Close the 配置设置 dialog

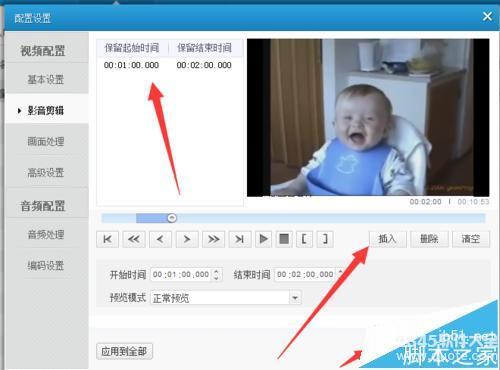487,16
